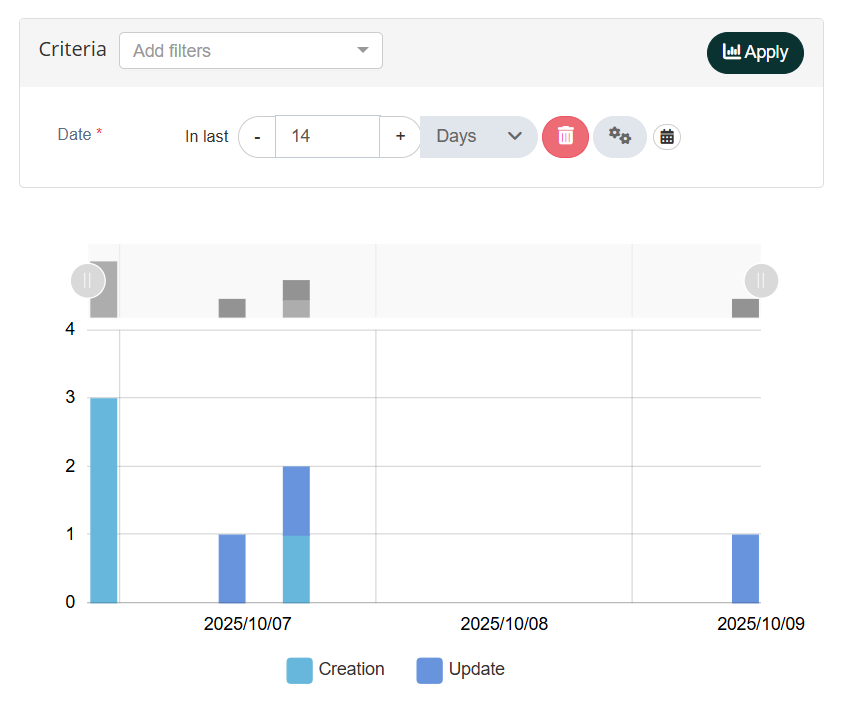Toggle the Update series in the legend
The height and width of the screenshot is (723, 848).
(476, 670)
